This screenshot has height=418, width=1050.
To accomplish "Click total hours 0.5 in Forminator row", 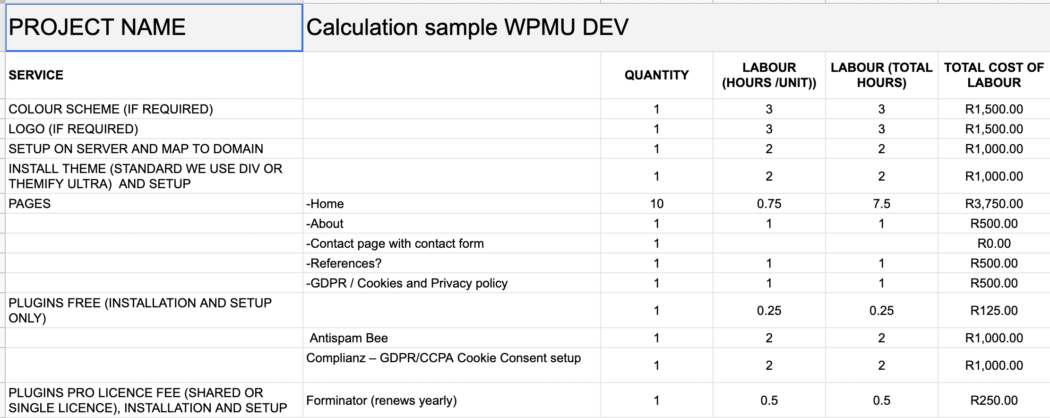I will point(881,401).
